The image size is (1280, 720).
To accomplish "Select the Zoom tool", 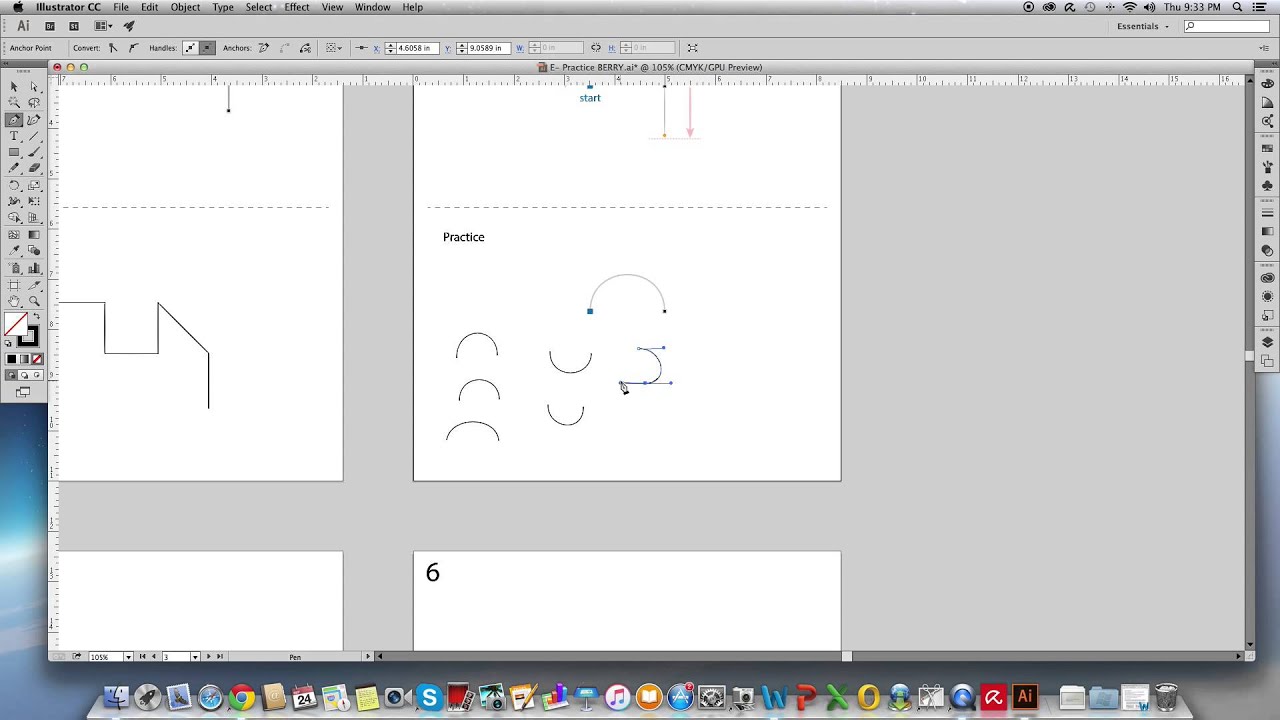I will tap(35, 300).
